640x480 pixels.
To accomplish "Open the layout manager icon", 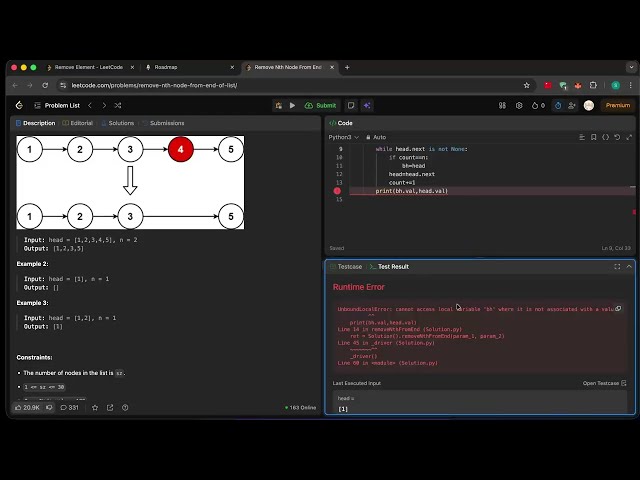I will click(x=502, y=105).
